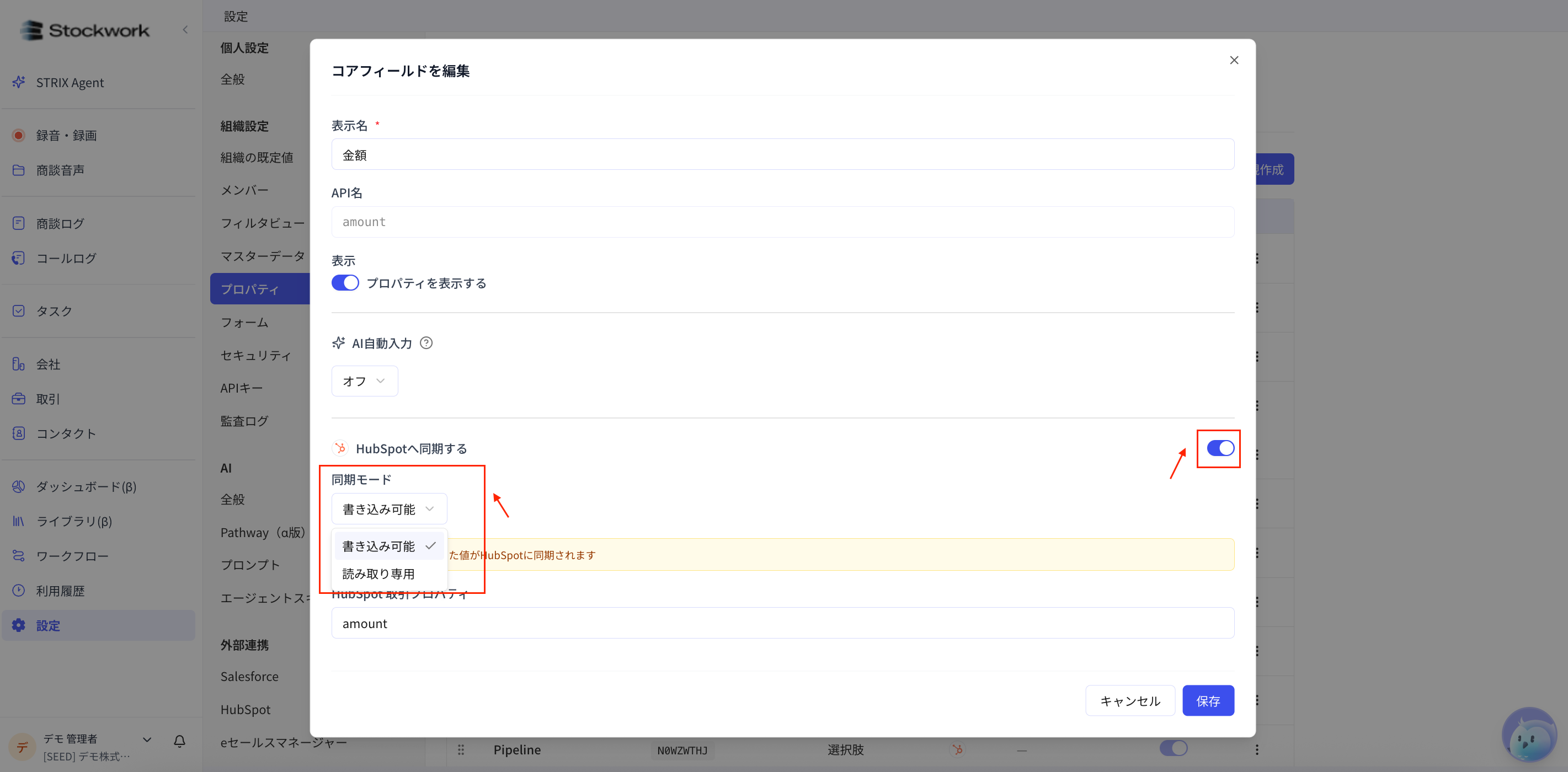Toggle HubSpotへ同期する switch
This screenshot has height=772, width=1568.
coord(1220,448)
